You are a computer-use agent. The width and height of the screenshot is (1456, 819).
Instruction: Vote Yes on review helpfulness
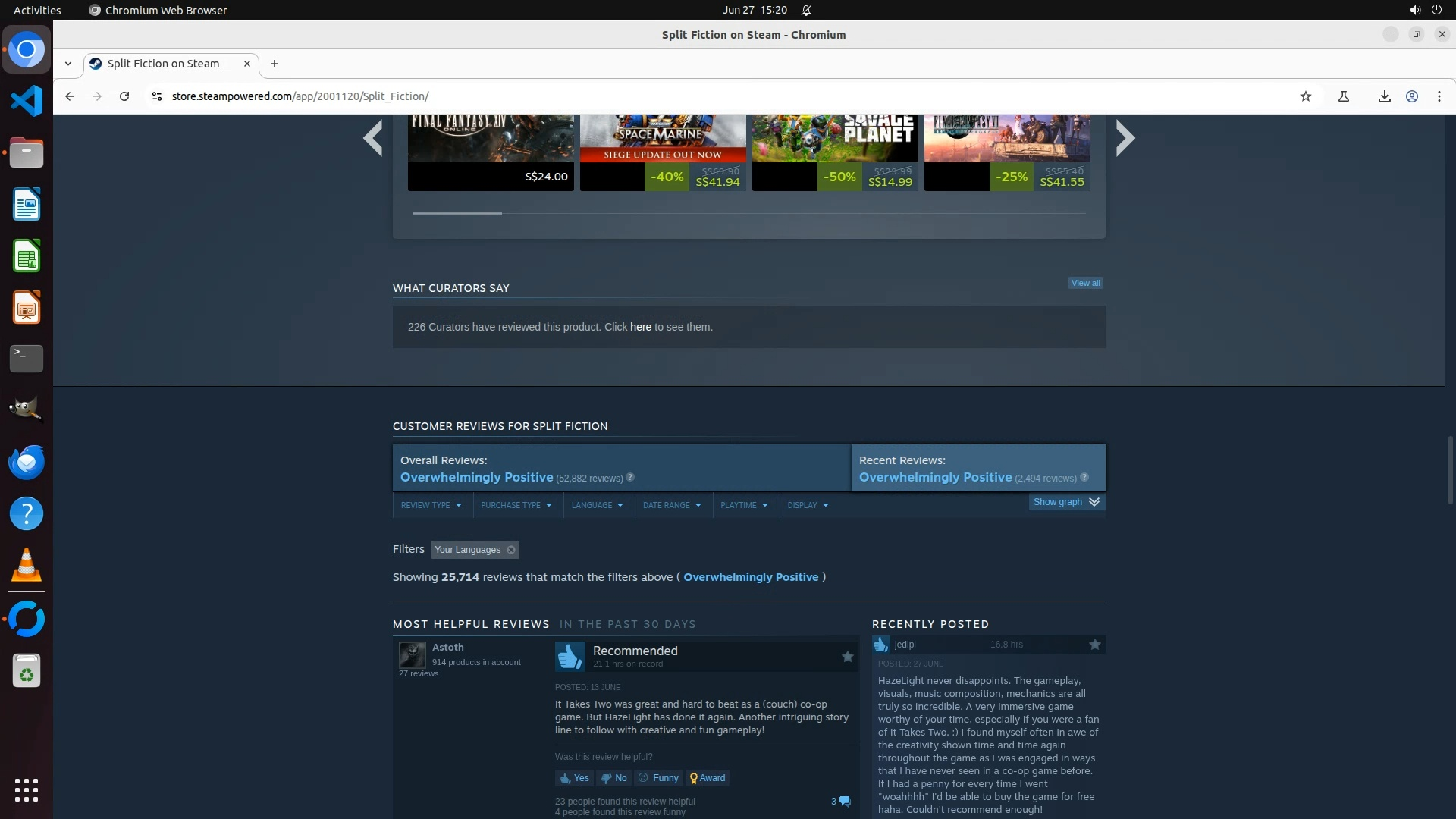(574, 778)
